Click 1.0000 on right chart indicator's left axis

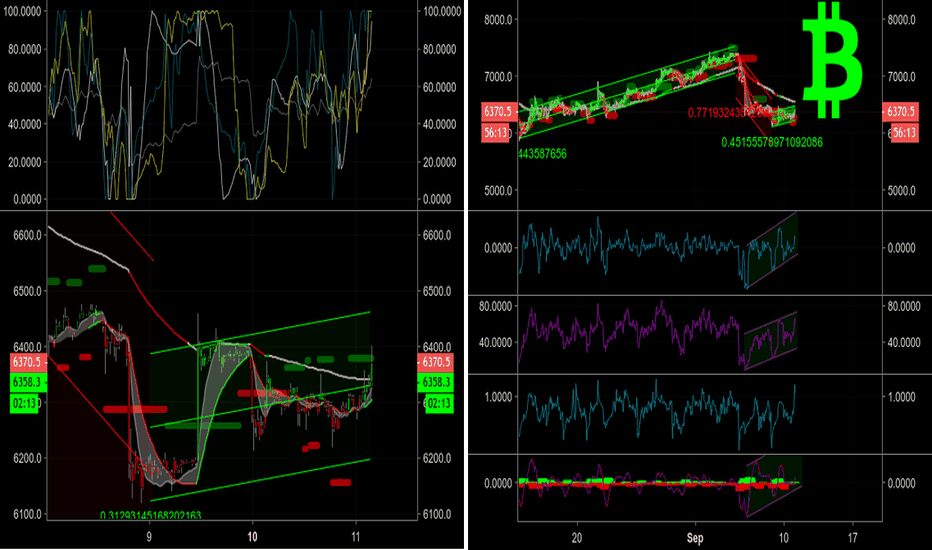pos(499,397)
